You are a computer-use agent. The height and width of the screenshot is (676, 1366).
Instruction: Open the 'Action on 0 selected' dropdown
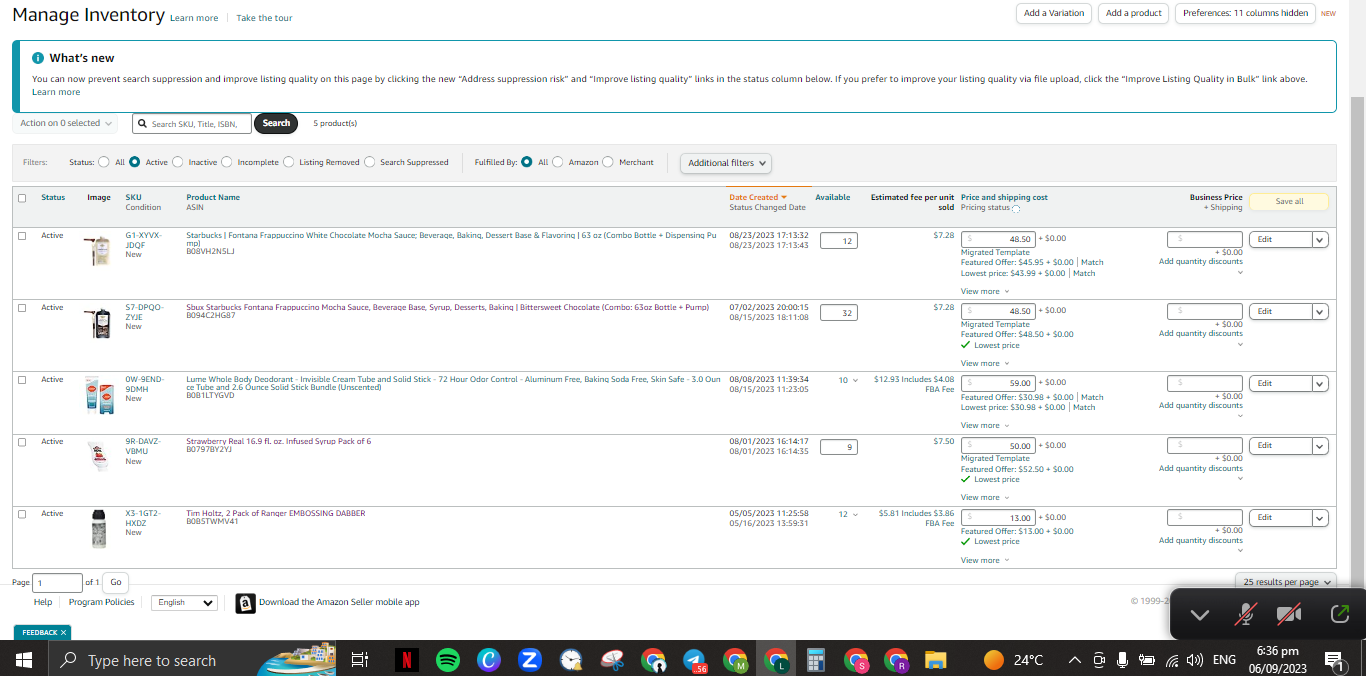pyautogui.click(x=66, y=123)
